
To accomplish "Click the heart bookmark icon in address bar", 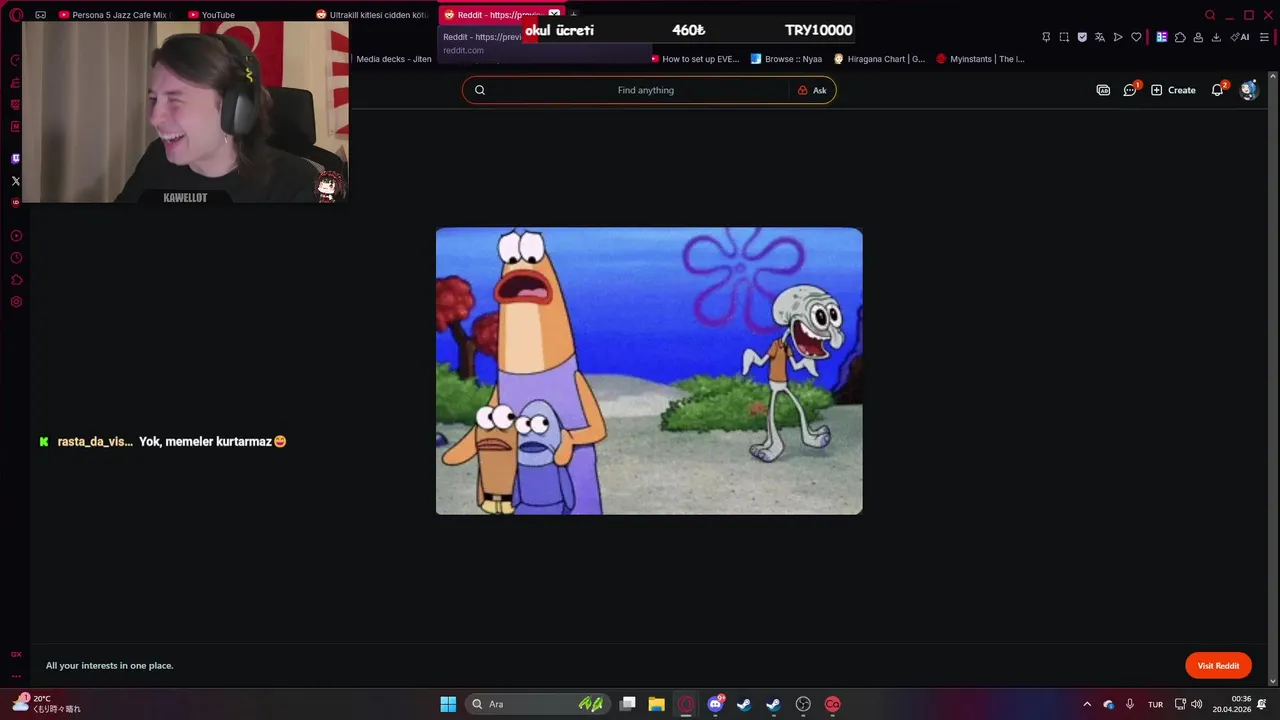I will pyautogui.click(x=1136, y=37).
